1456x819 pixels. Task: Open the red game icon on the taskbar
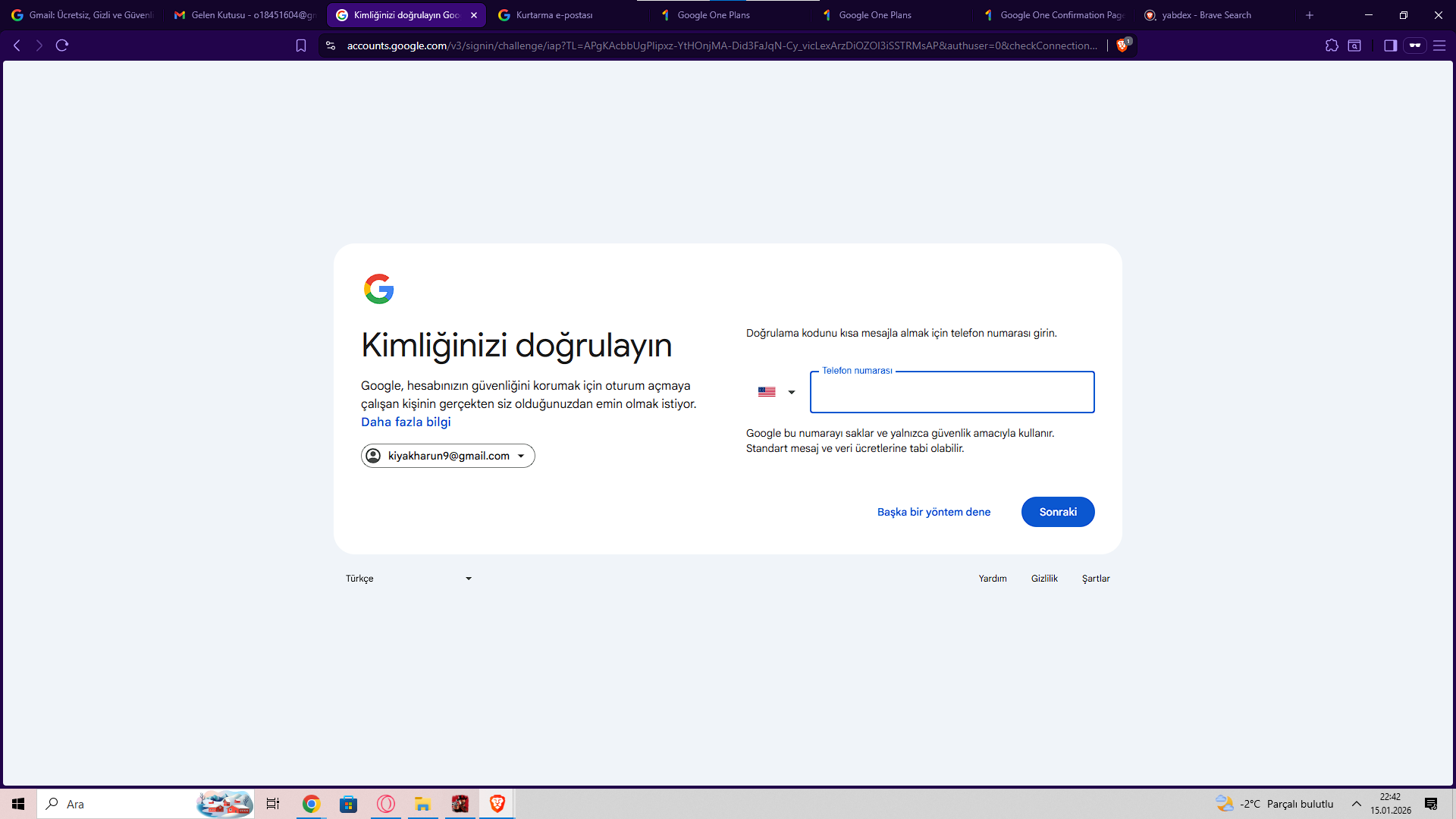pos(460,804)
